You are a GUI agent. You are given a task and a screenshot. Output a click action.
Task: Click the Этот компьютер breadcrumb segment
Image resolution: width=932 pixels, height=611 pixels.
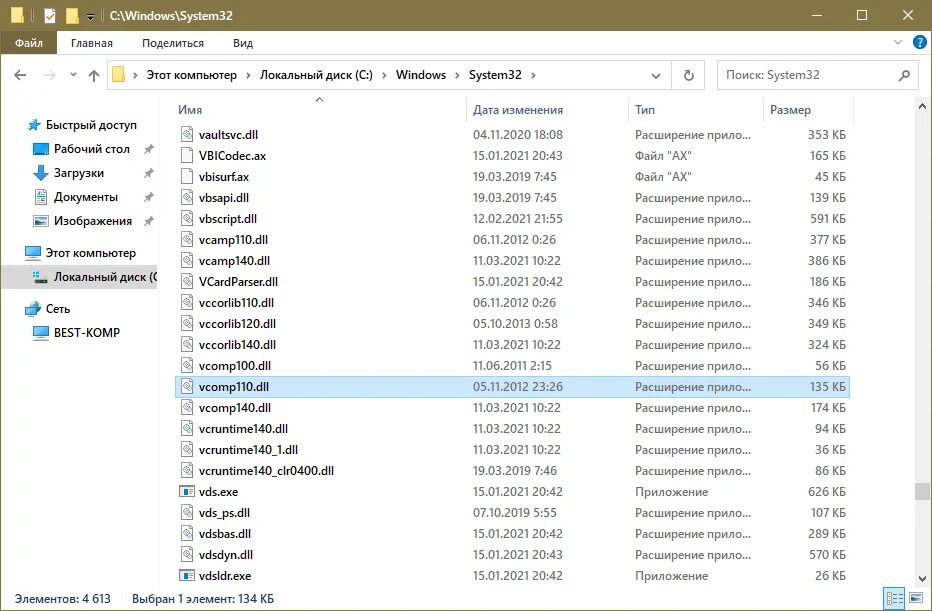[191, 75]
